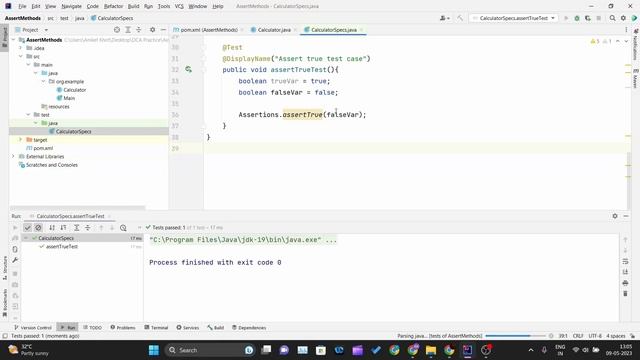This screenshot has height=360, width=640.
Task: Open the TODO tool window
Action: click(x=93, y=327)
